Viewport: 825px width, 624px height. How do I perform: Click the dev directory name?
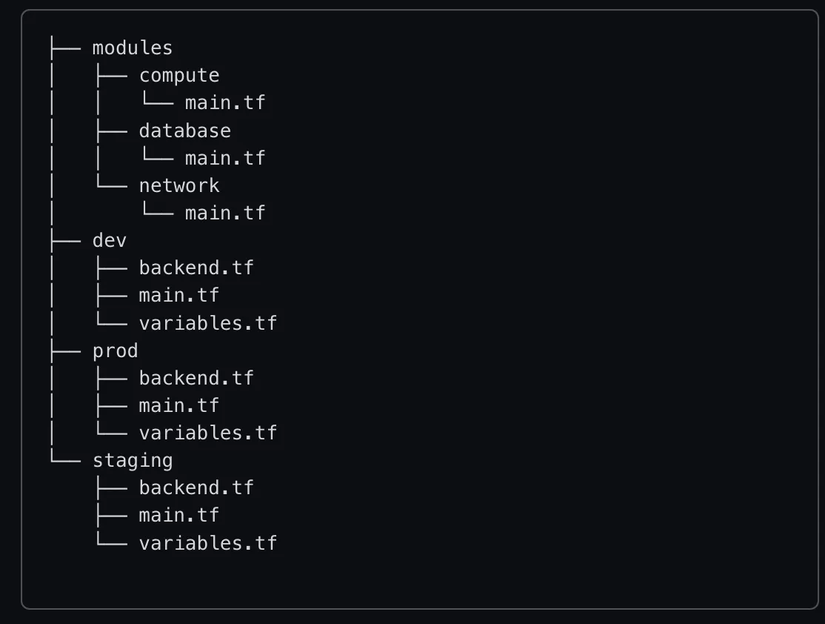click(x=109, y=240)
